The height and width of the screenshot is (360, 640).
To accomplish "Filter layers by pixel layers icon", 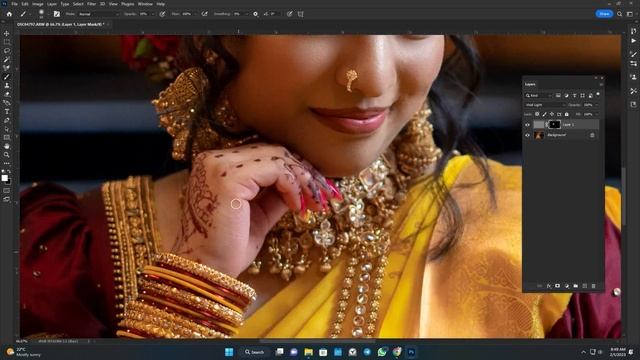I will click(x=558, y=96).
